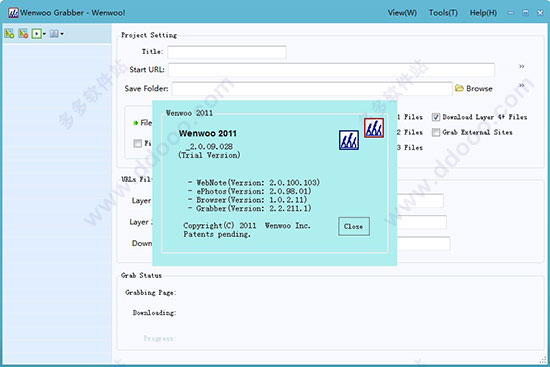Open the View(W) menu
Screen dimensions: 550x367
[402, 13]
